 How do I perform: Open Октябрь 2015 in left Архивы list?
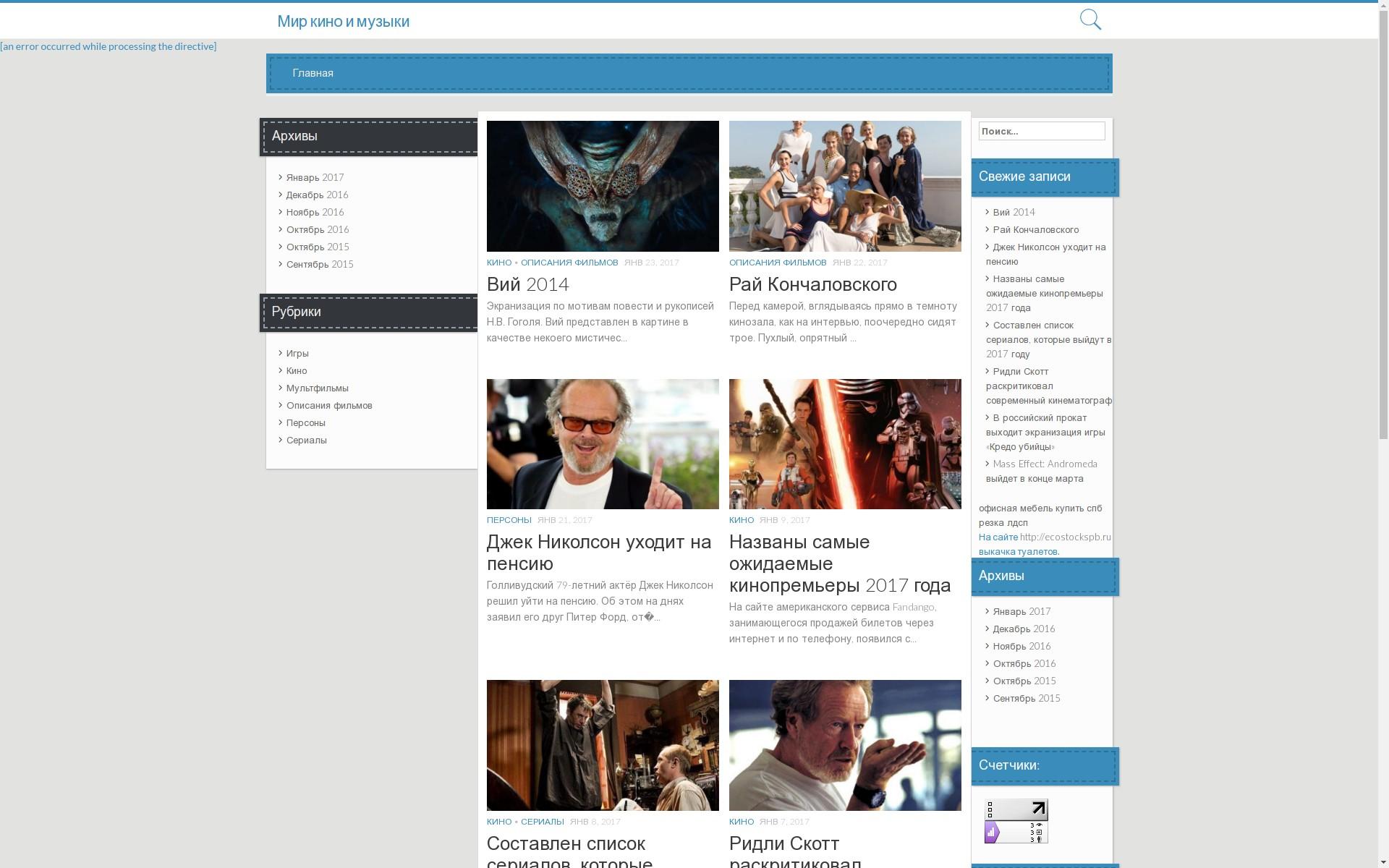click(318, 247)
